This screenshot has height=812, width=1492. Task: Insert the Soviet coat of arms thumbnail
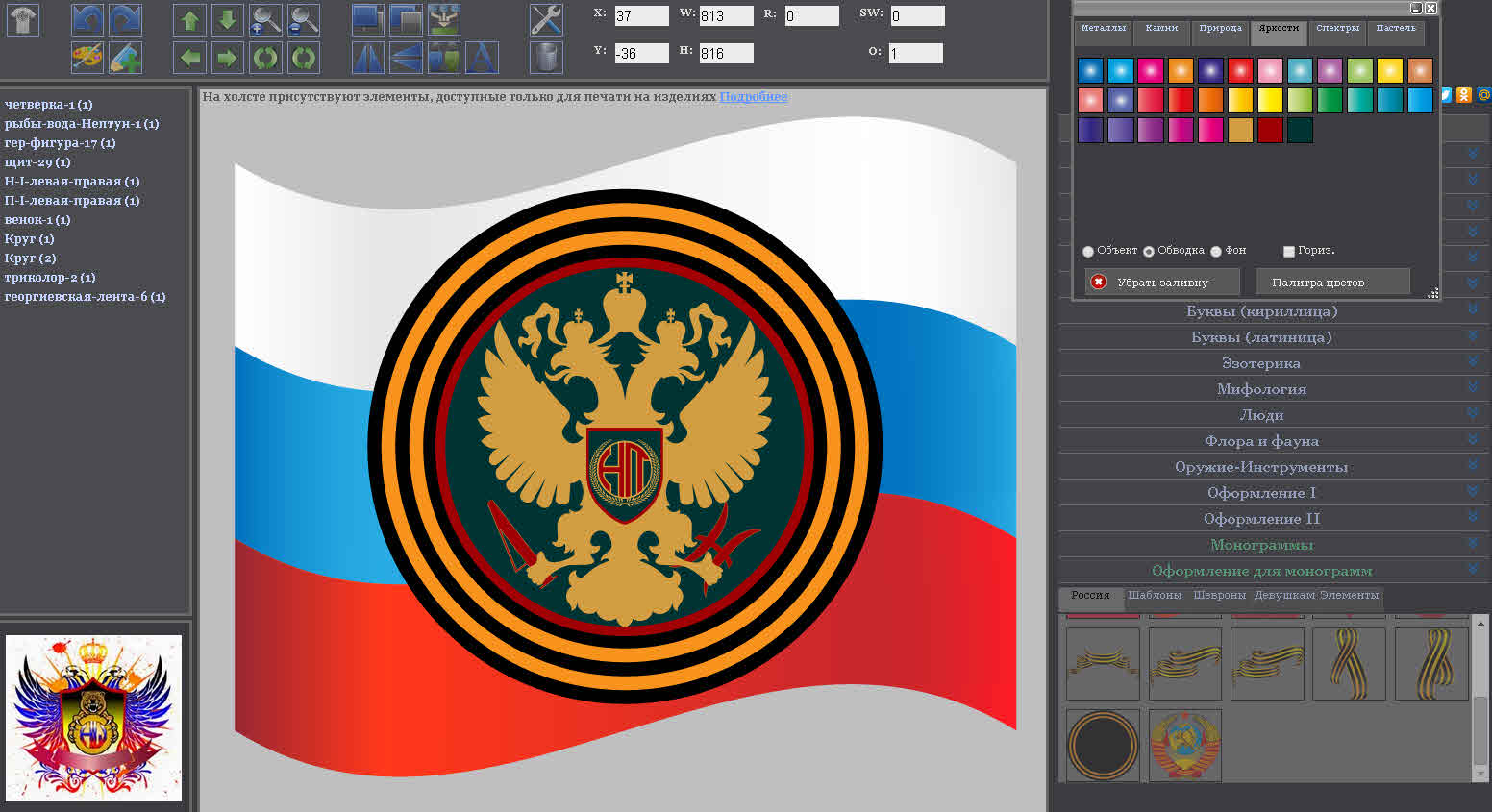1185,746
